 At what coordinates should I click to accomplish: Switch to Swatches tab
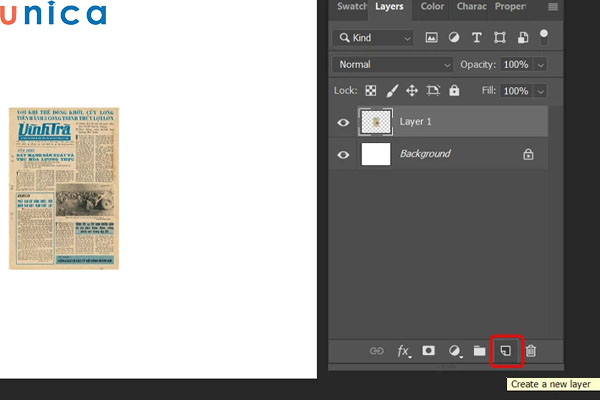(351, 7)
